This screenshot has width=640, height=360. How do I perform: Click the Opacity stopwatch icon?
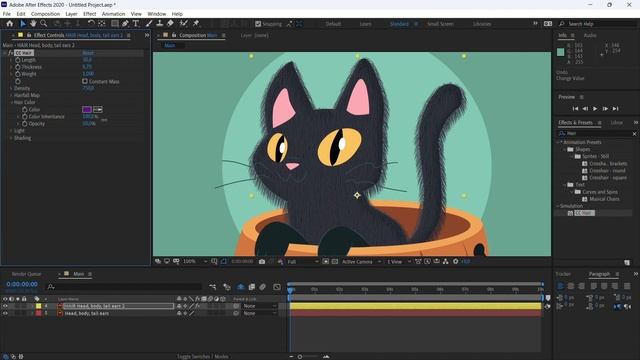[x=25, y=123]
